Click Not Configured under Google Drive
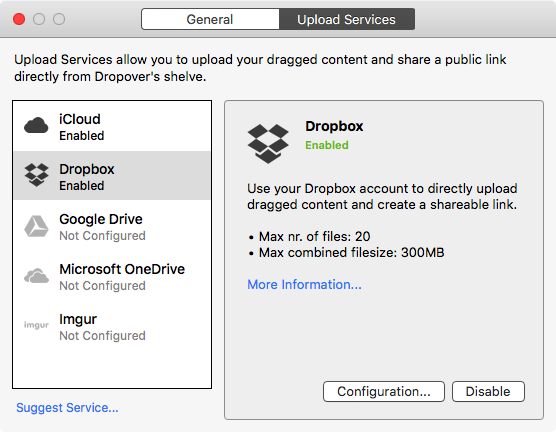This screenshot has width=556, height=432. 102,236
